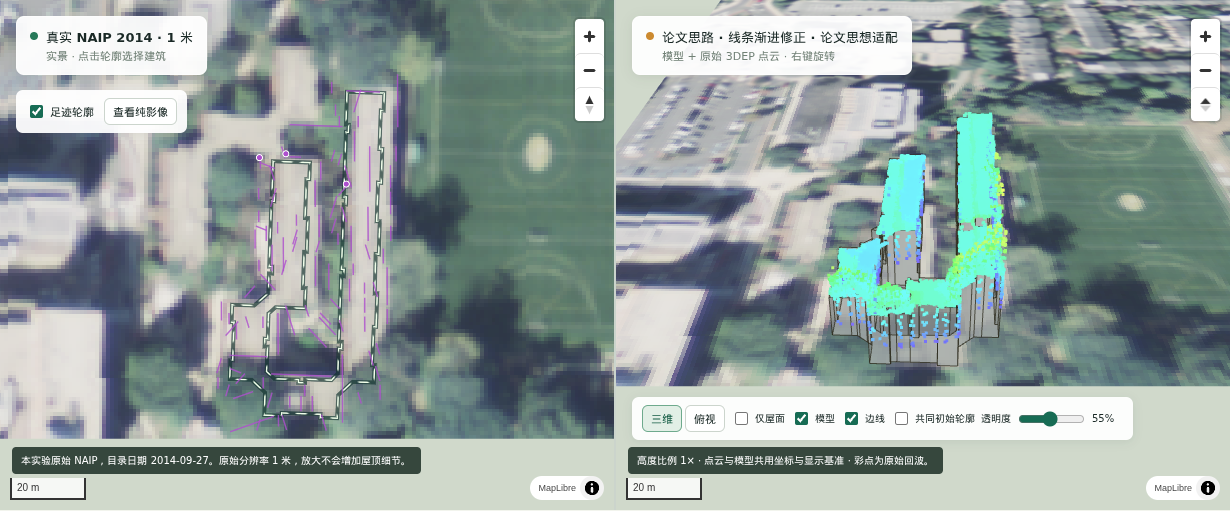Zoom out on the left NAIP map
The height and width of the screenshot is (511, 1230).
(x=589, y=70)
